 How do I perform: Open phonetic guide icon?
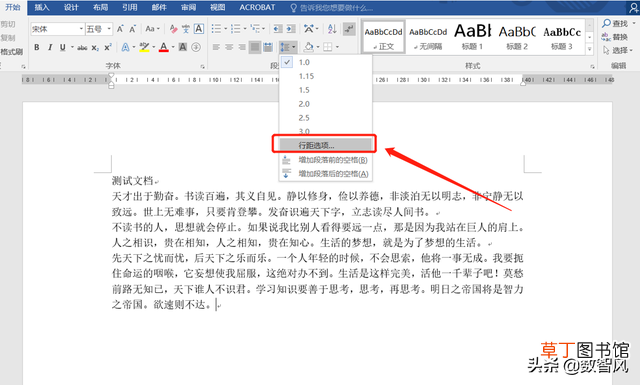click(186, 29)
